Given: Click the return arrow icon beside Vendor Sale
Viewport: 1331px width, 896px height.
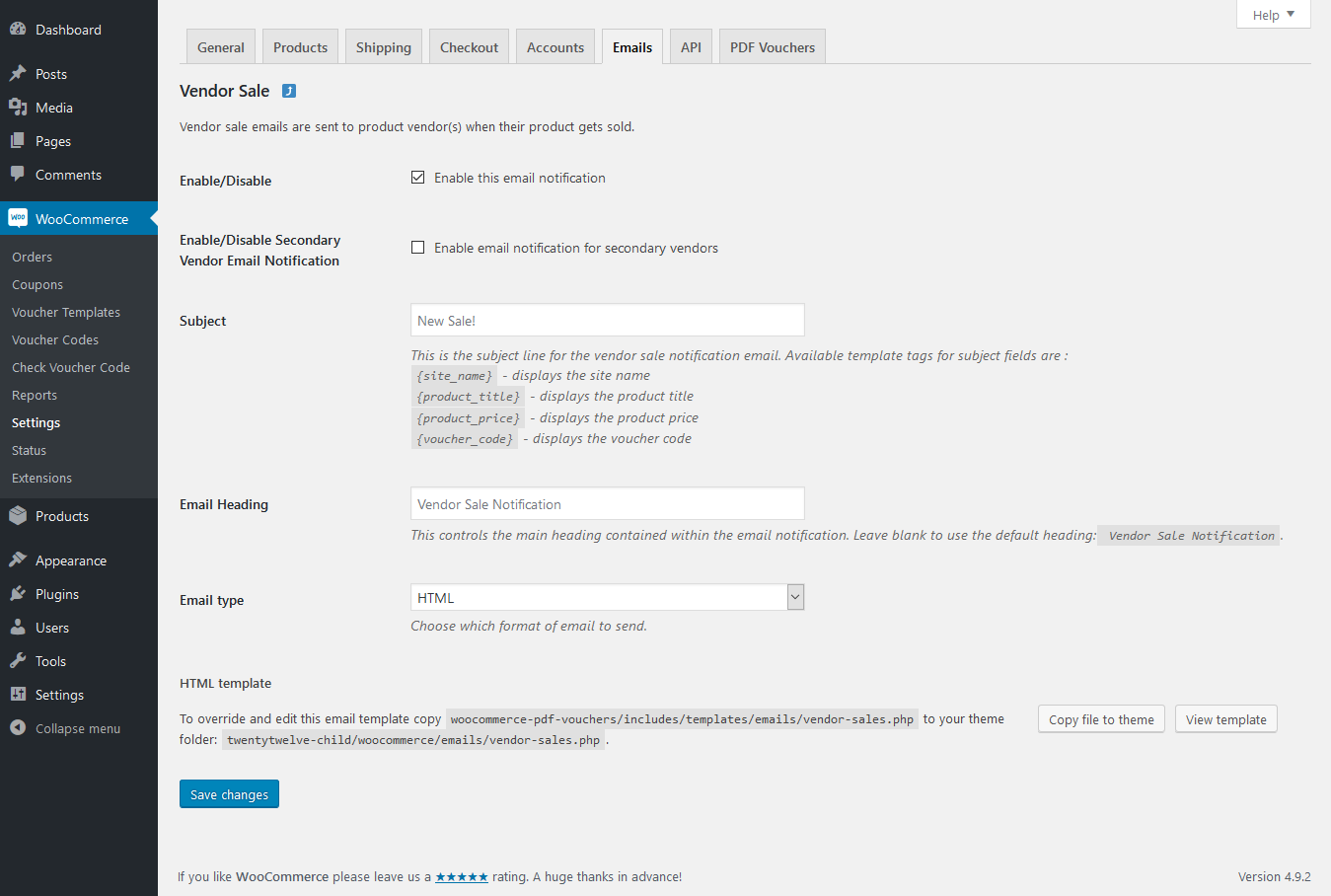Looking at the screenshot, I should coord(289,91).
